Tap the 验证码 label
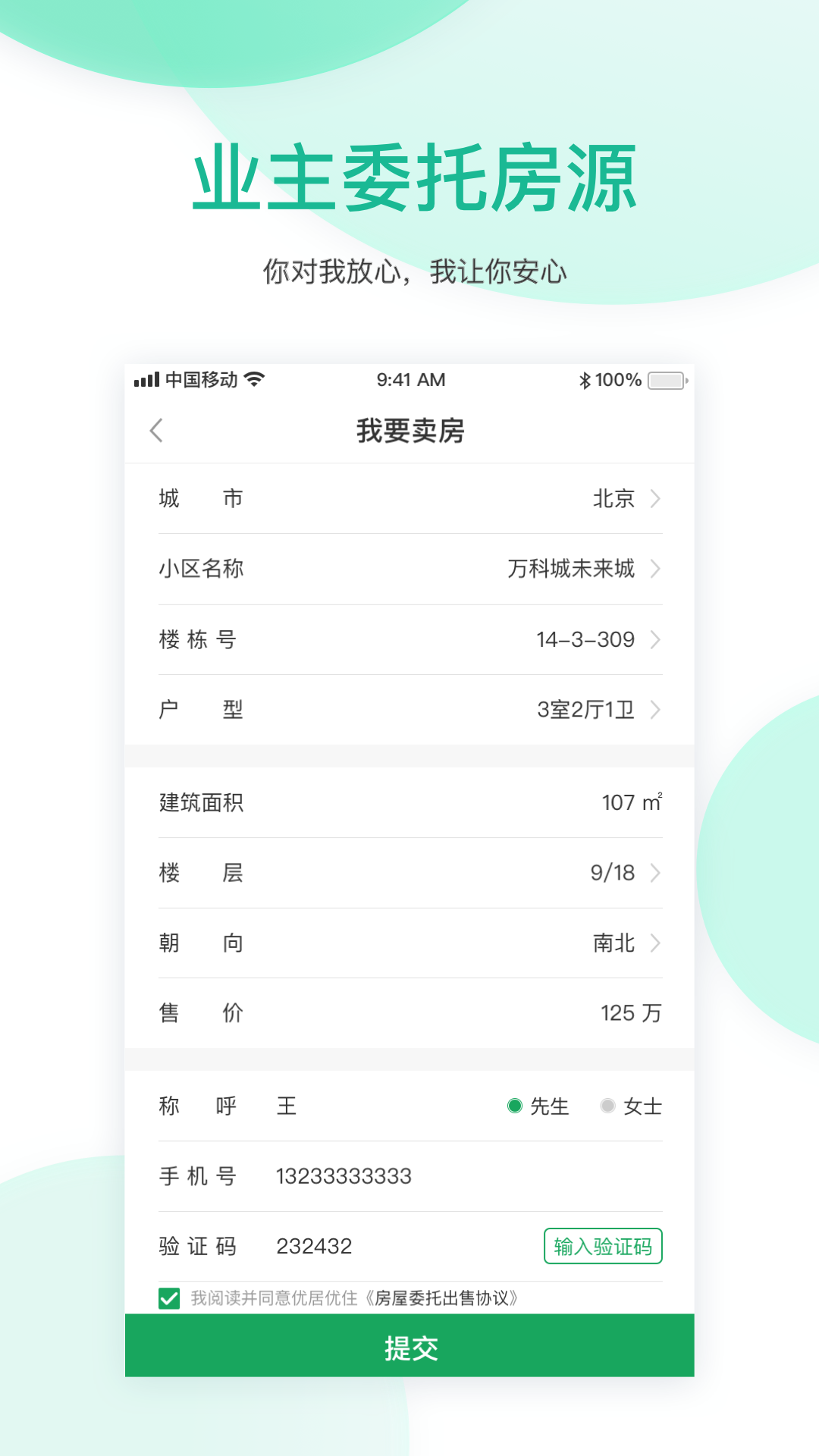This screenshot has height=1456, width=819. click(x=197, y=1246)
